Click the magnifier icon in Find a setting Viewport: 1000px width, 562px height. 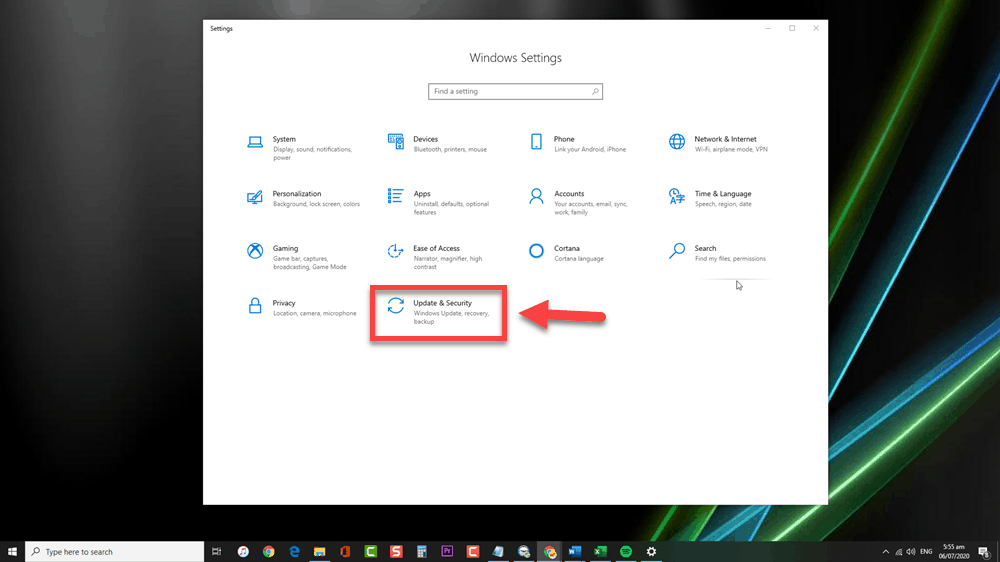click(x=594, y=91)
